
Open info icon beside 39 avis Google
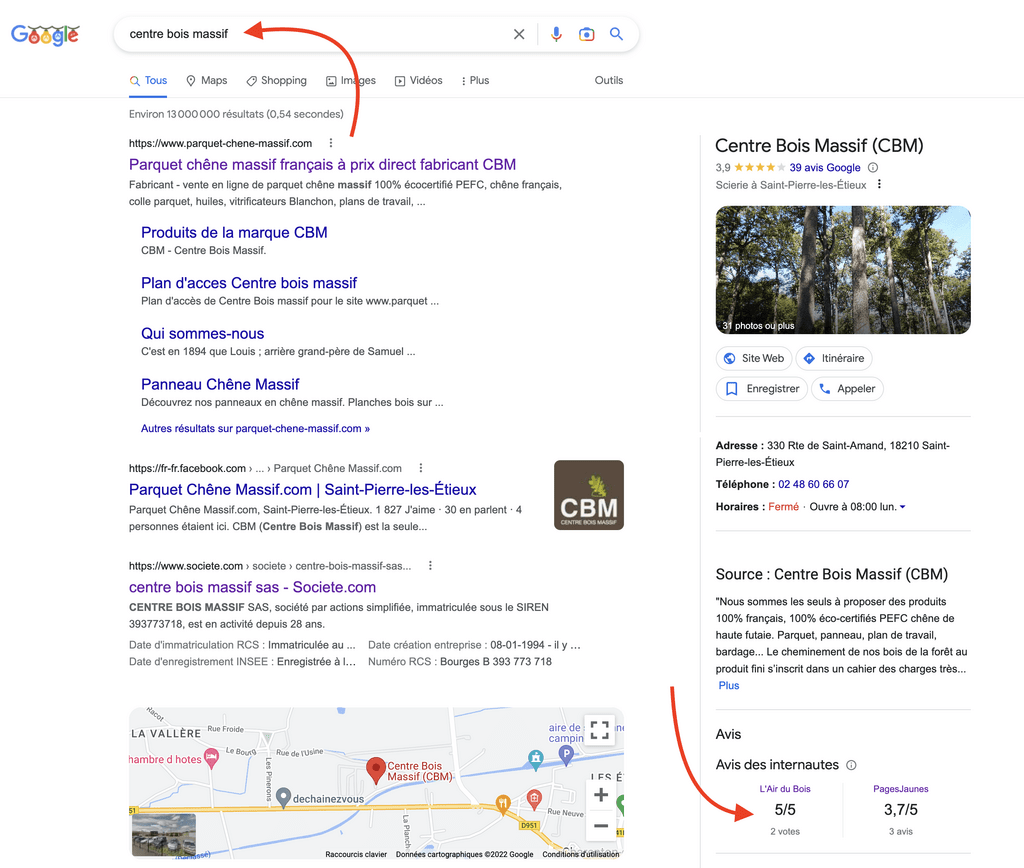[x=873, y=168]
